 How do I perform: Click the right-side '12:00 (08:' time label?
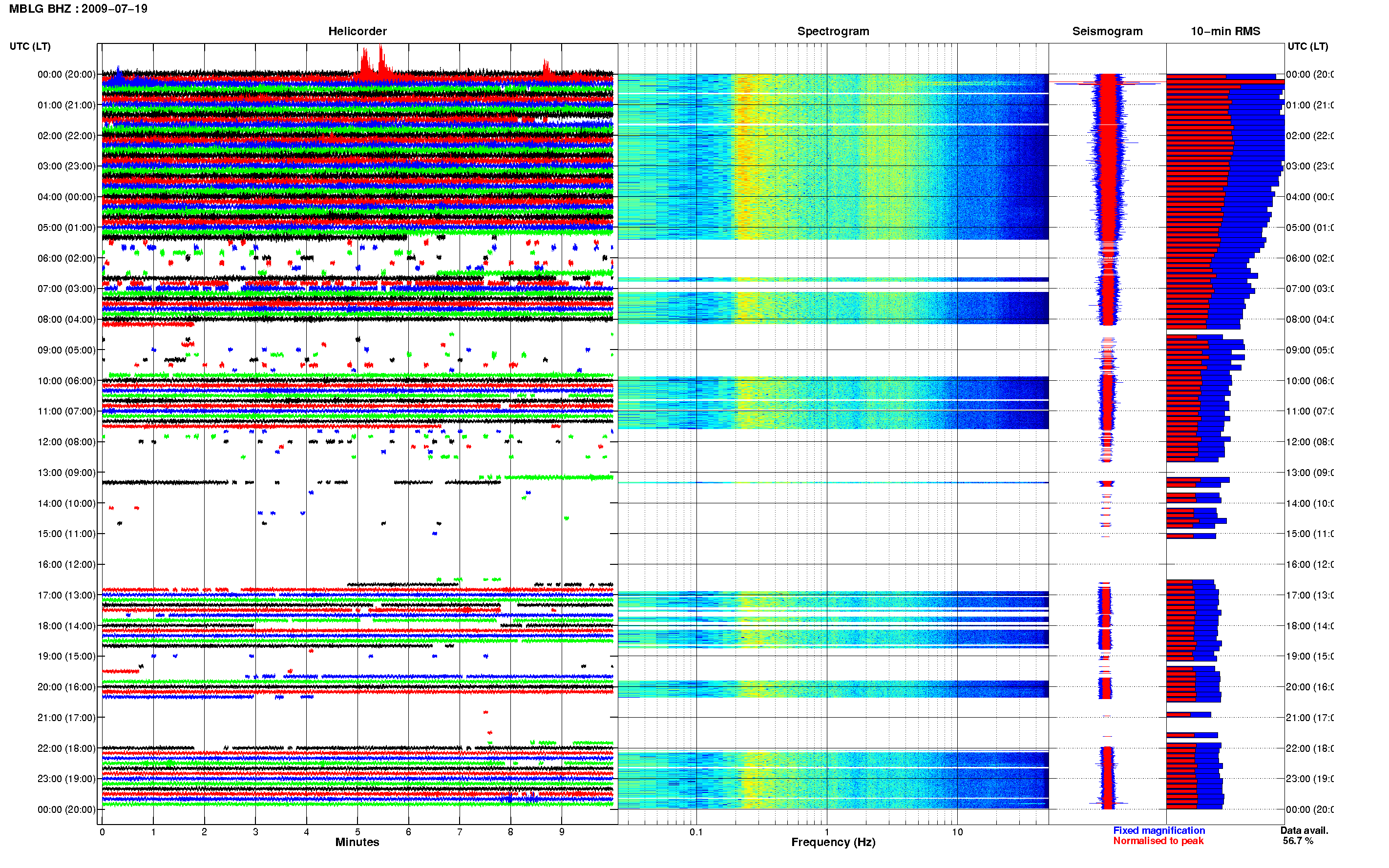pyautogui.click(x=1310, y=442)
